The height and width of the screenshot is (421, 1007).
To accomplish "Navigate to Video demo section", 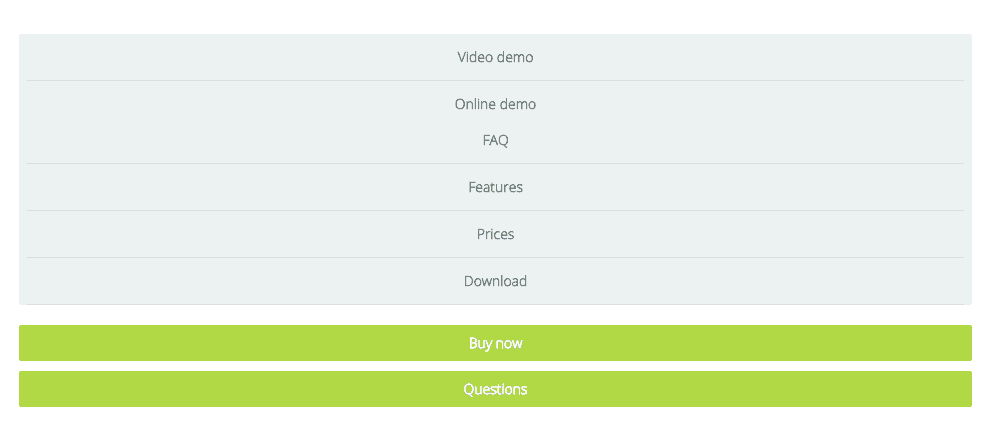I will tap(495, 57).
